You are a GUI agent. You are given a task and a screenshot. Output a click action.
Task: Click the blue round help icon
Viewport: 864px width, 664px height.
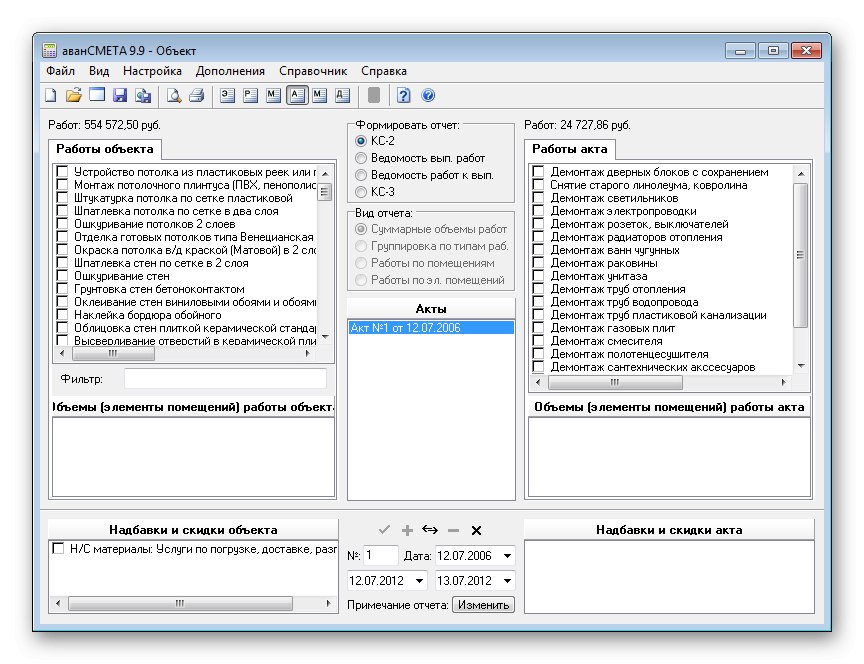[429, 96]
